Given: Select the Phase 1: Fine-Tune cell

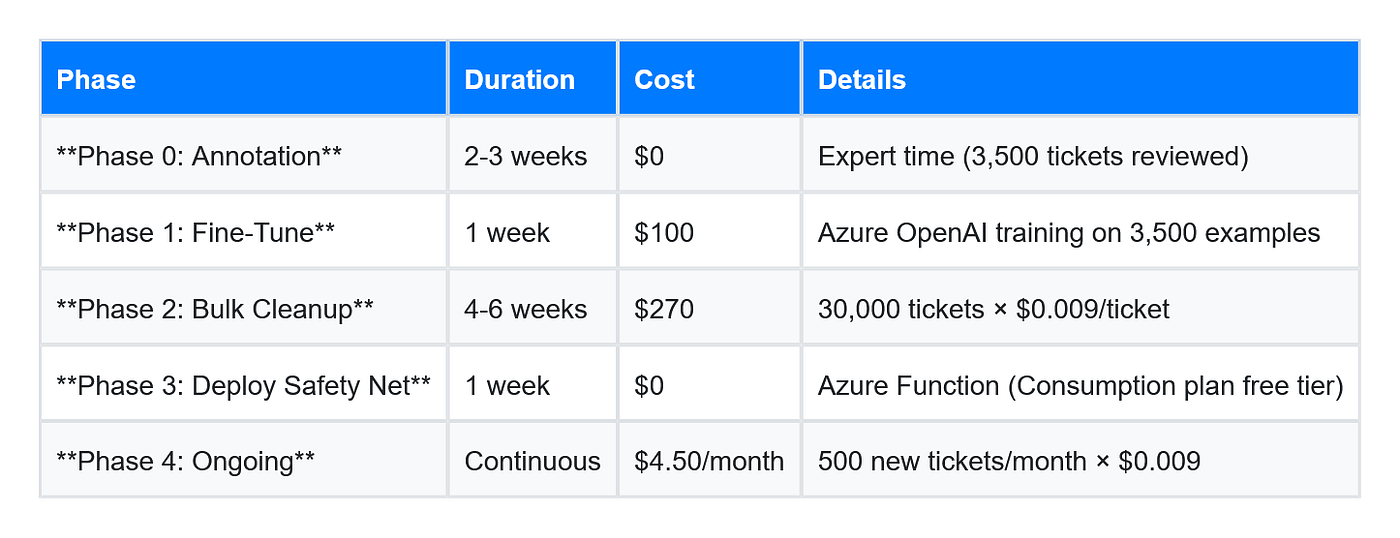Looking at the screenshot, I should (x=244, y=231).
